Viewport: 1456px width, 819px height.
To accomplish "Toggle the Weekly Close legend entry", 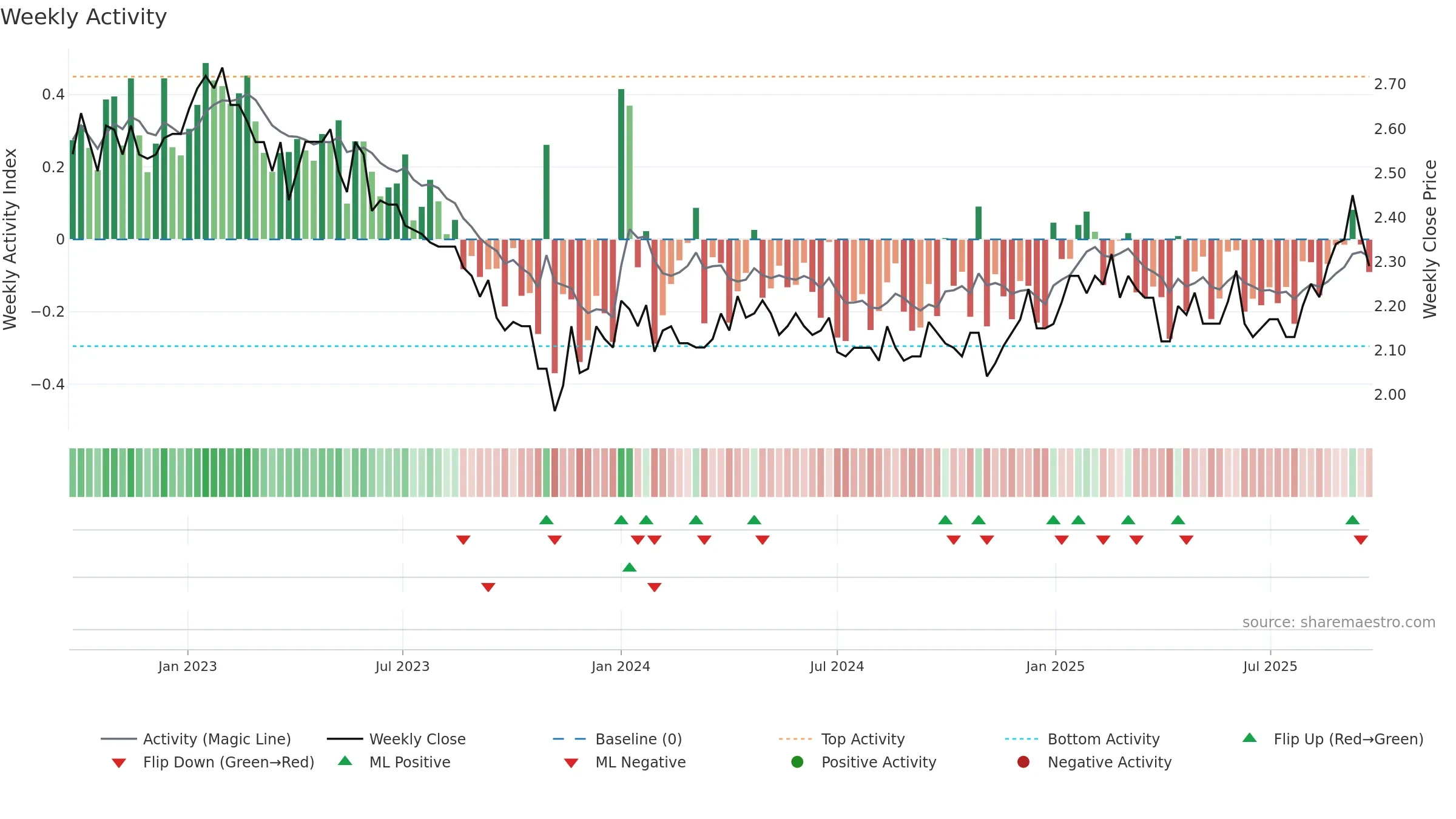I will click(396, 739).
